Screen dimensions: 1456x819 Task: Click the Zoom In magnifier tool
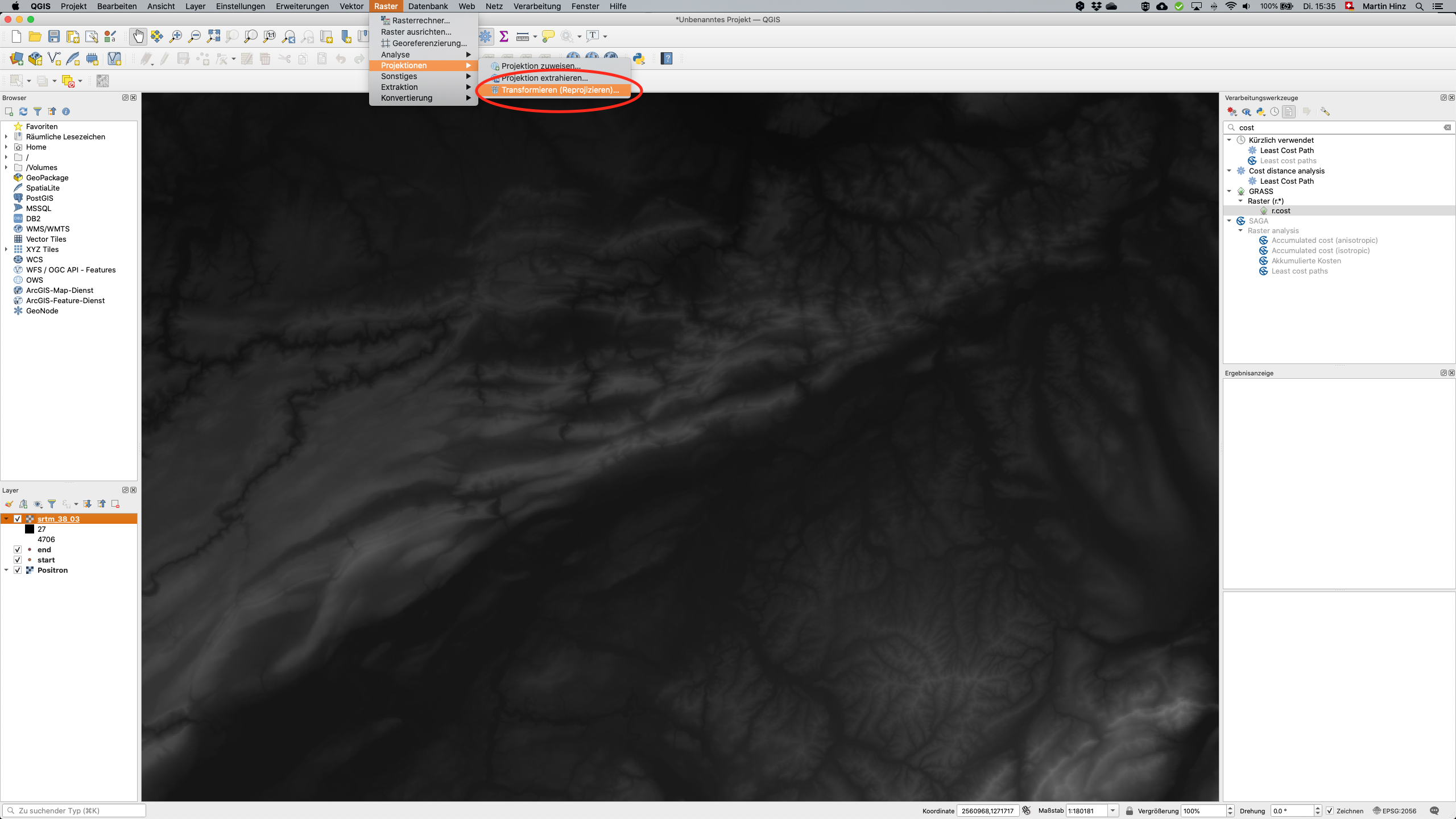176,36
